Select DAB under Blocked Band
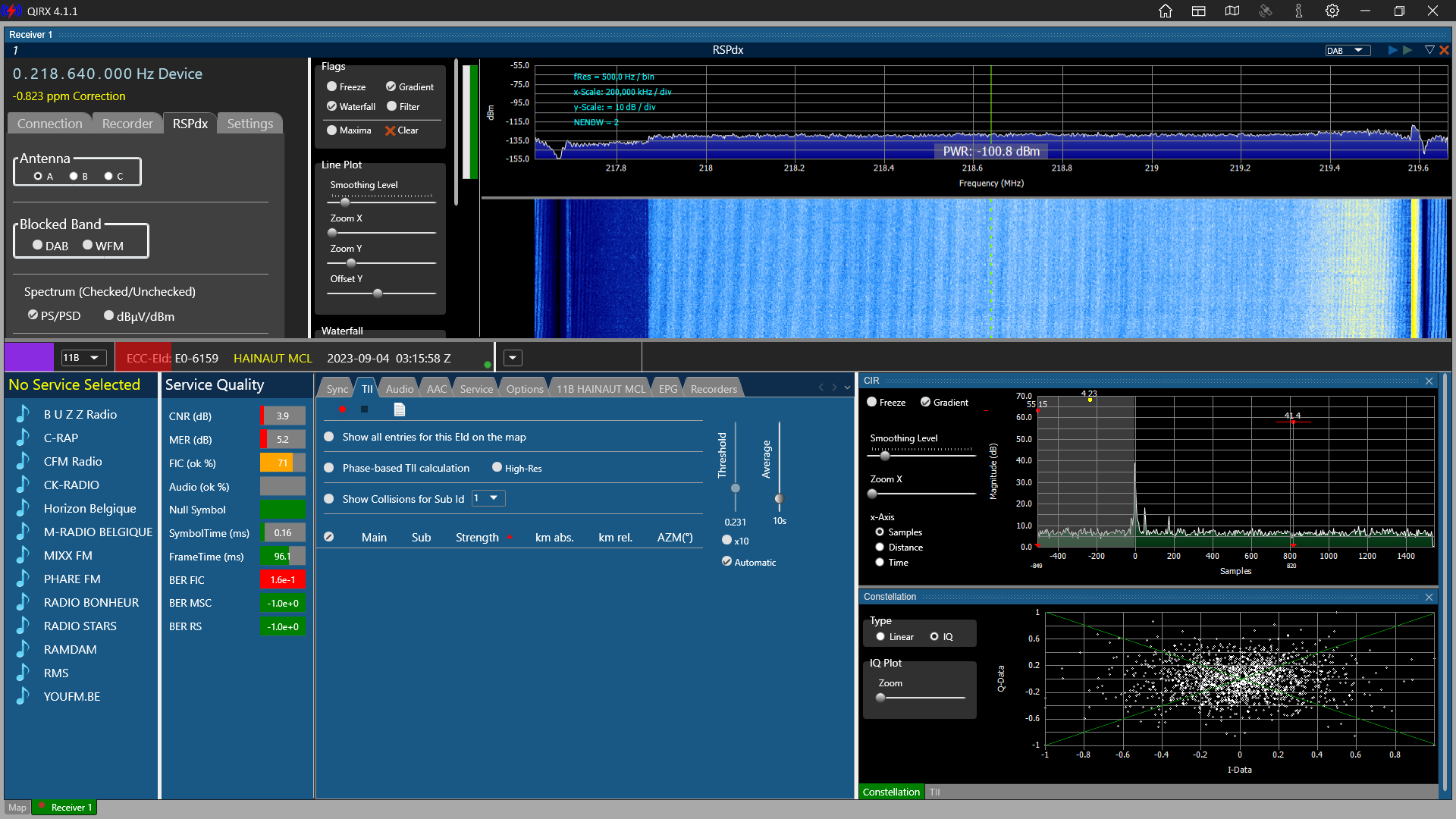Image resolution: width=1456 pixels, height=819 pixels. pos(38,245)
